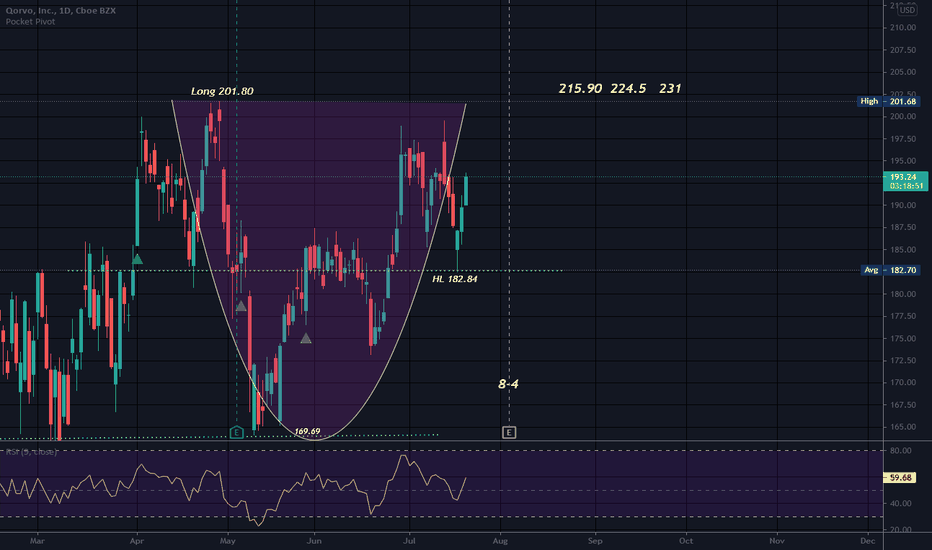
Task: Click the gray earnings 'E' marker near August
Action: pyautogui.click(x=509, y=432)
